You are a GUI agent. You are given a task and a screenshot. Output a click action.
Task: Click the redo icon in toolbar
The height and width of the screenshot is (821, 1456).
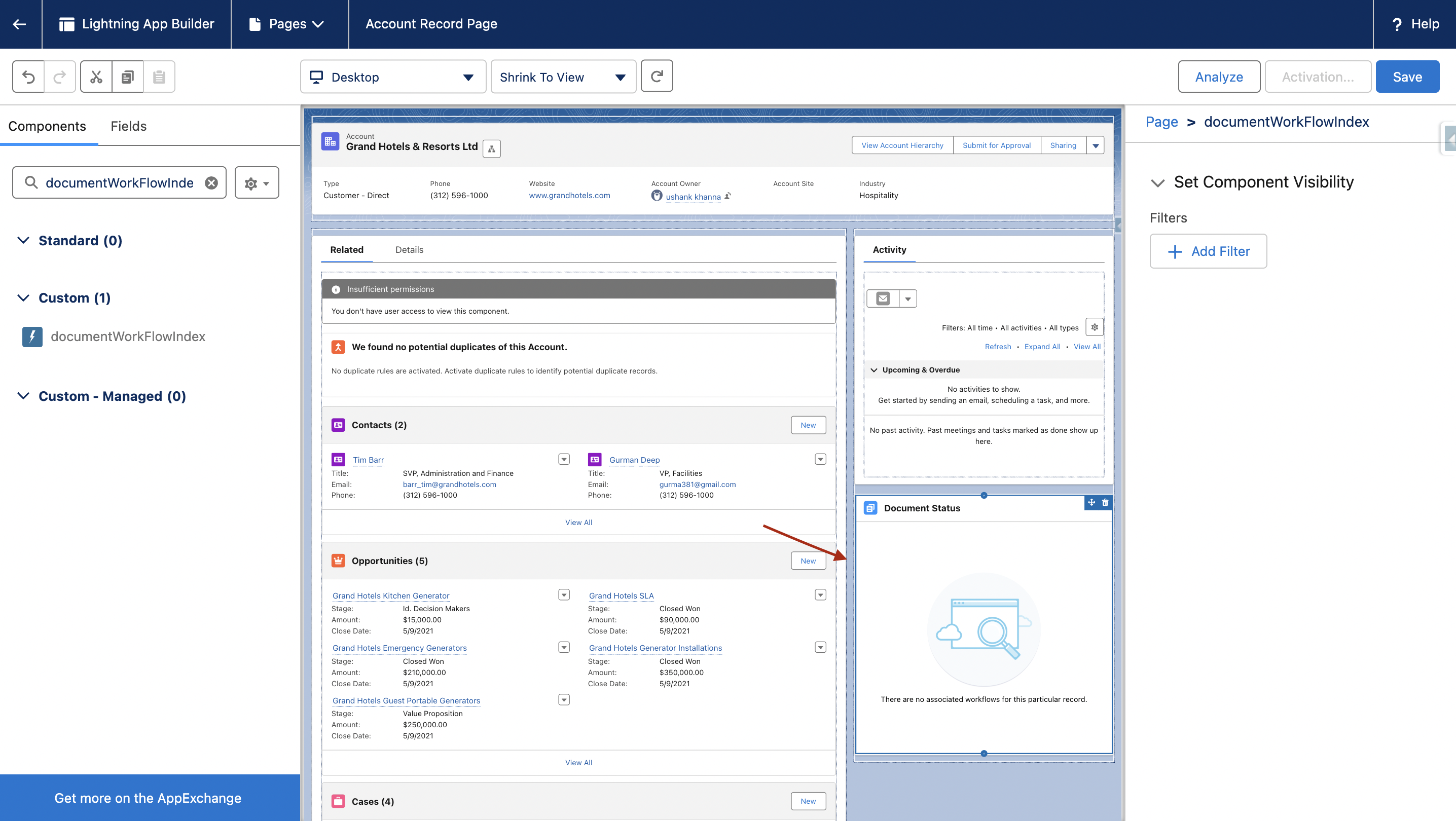60,77
